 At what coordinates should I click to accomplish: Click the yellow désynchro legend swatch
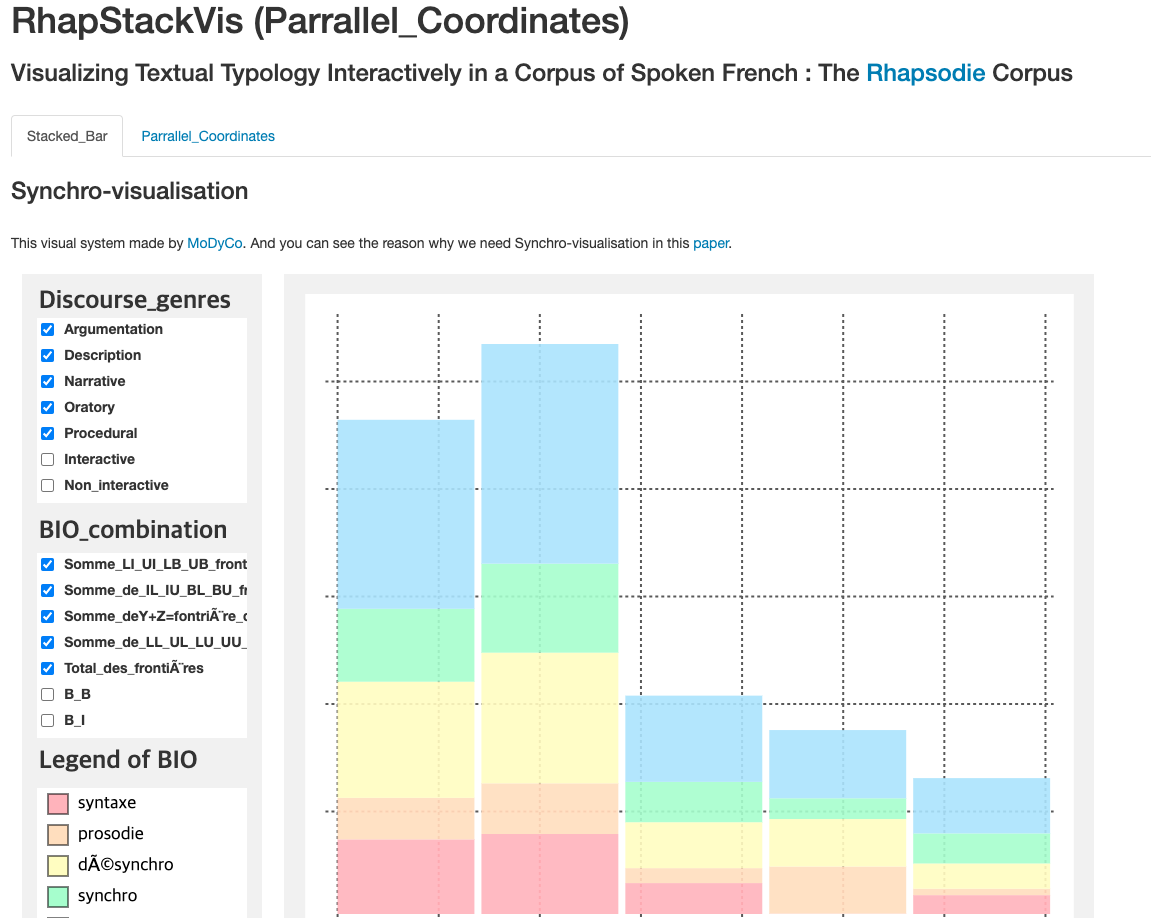[58, 865]
